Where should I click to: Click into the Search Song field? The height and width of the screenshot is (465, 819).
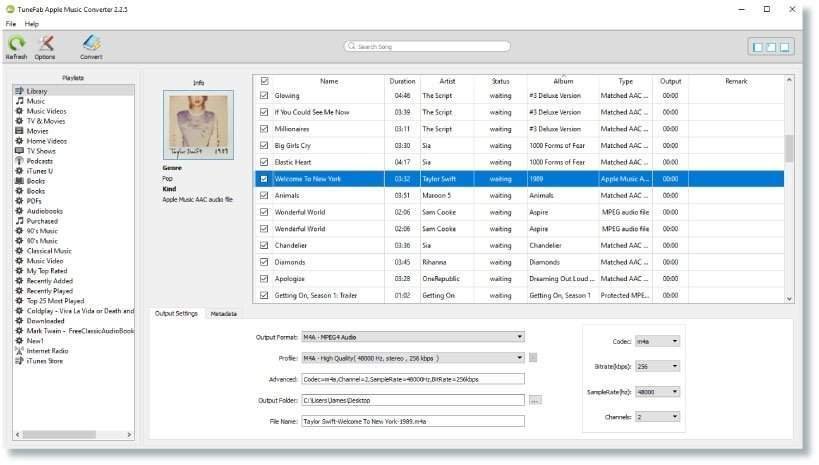click(x=427, y=46)
